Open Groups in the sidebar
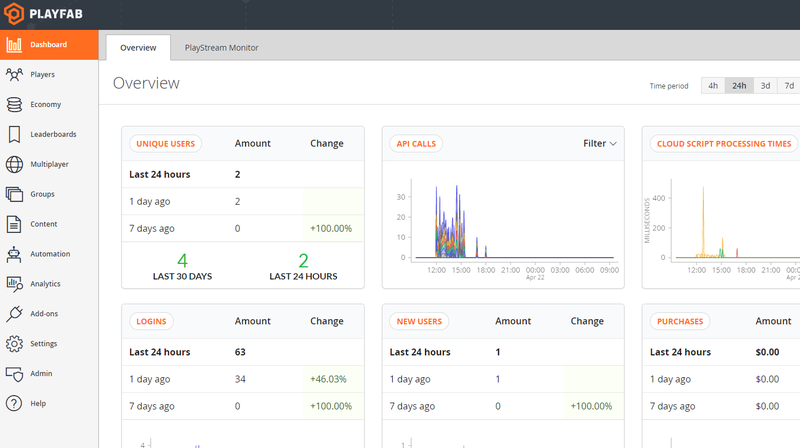The height and width of the screenshot is (448, 800). click(42, 194)
